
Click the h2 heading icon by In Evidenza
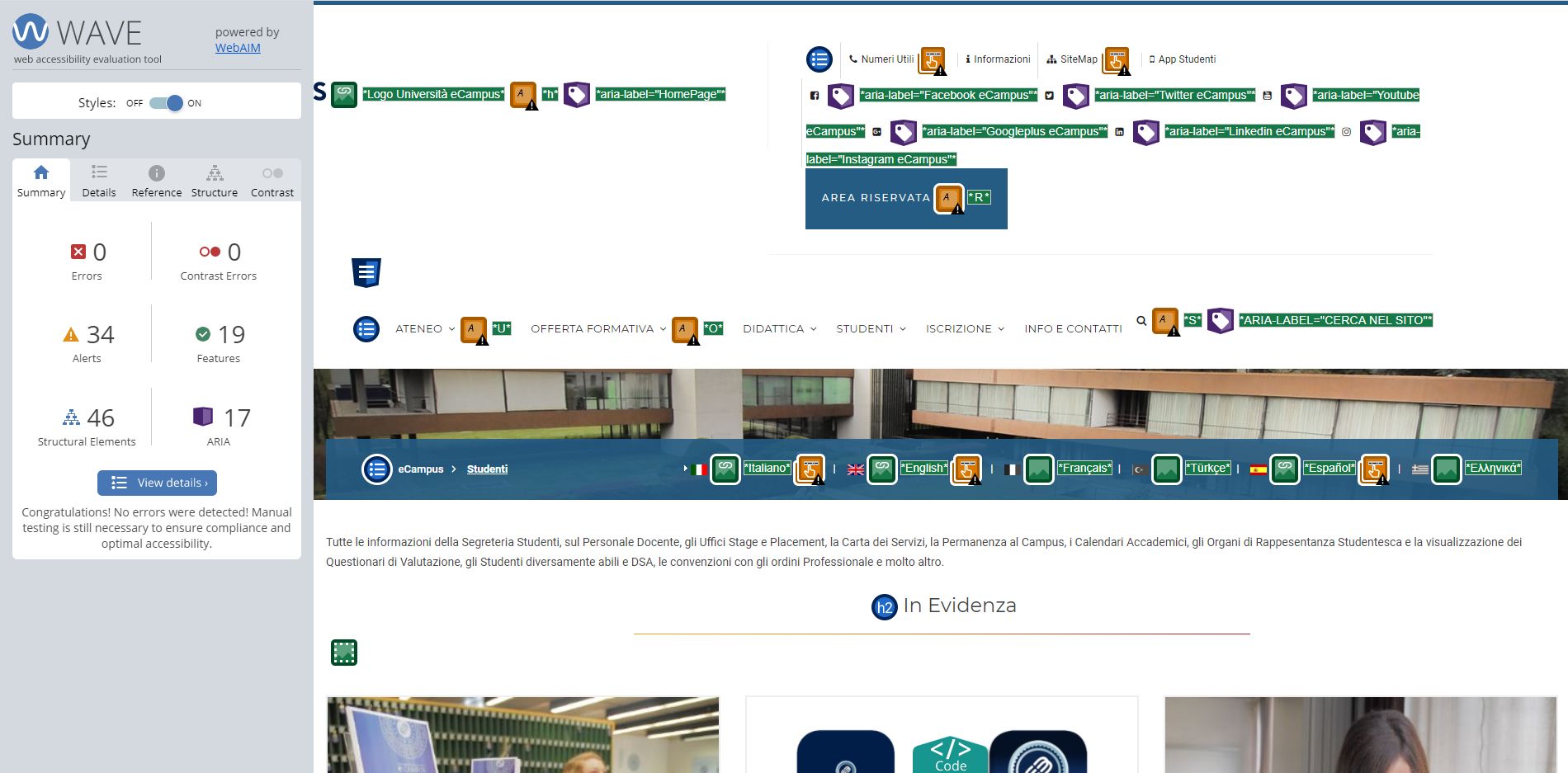click(x=885, y=607)
